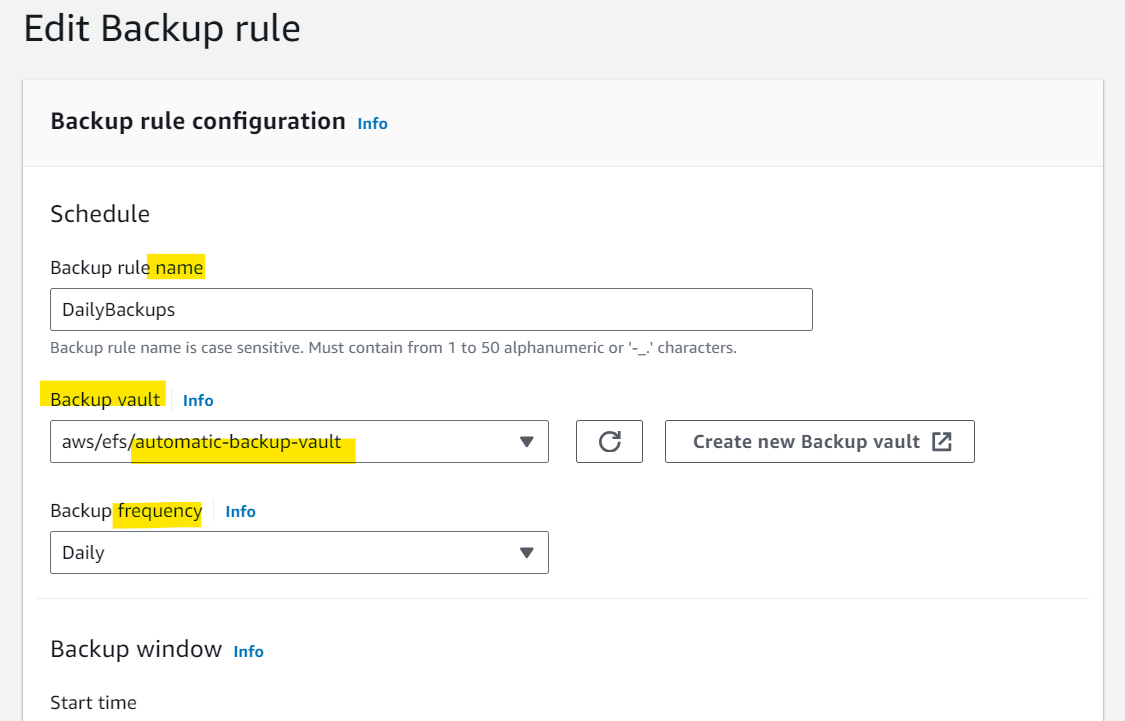This screenshot has width=1125, height=721.
Task: Open the Daily frequency dropdown
Action: click(299, 552)
